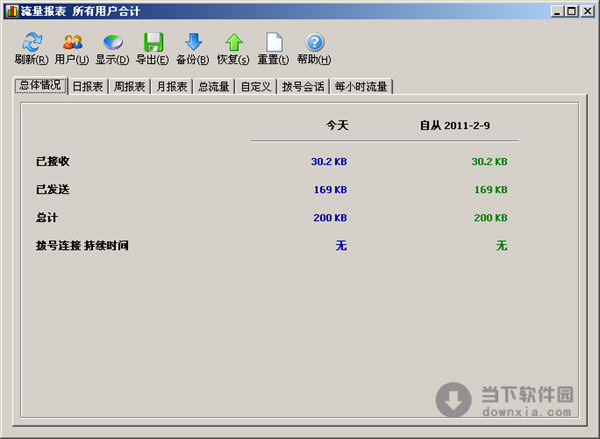The image size is (600, 439).
Task: Click the green 30.2 KB received value
Action: (x=489, y=162)
